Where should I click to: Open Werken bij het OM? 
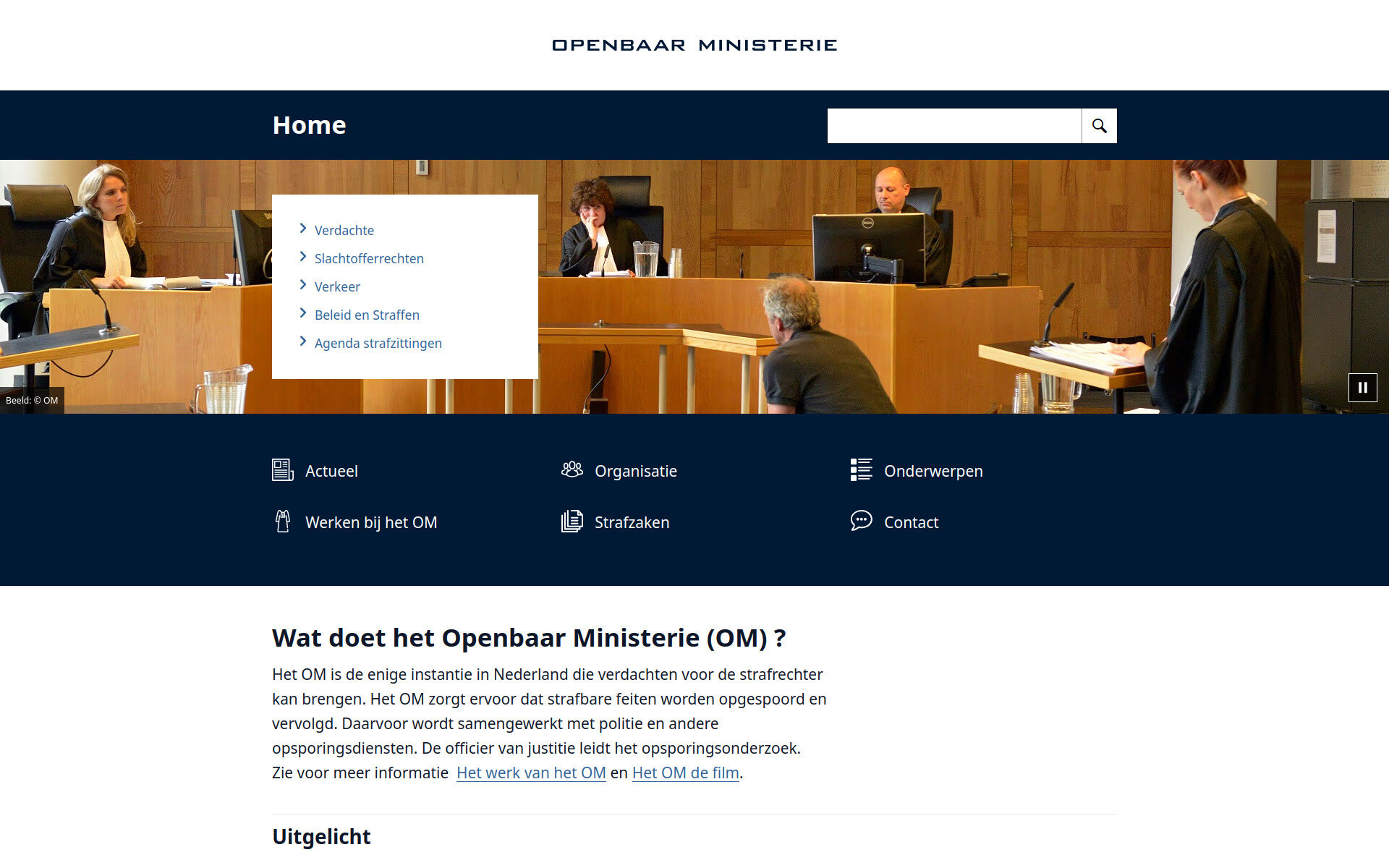[371, 522]
